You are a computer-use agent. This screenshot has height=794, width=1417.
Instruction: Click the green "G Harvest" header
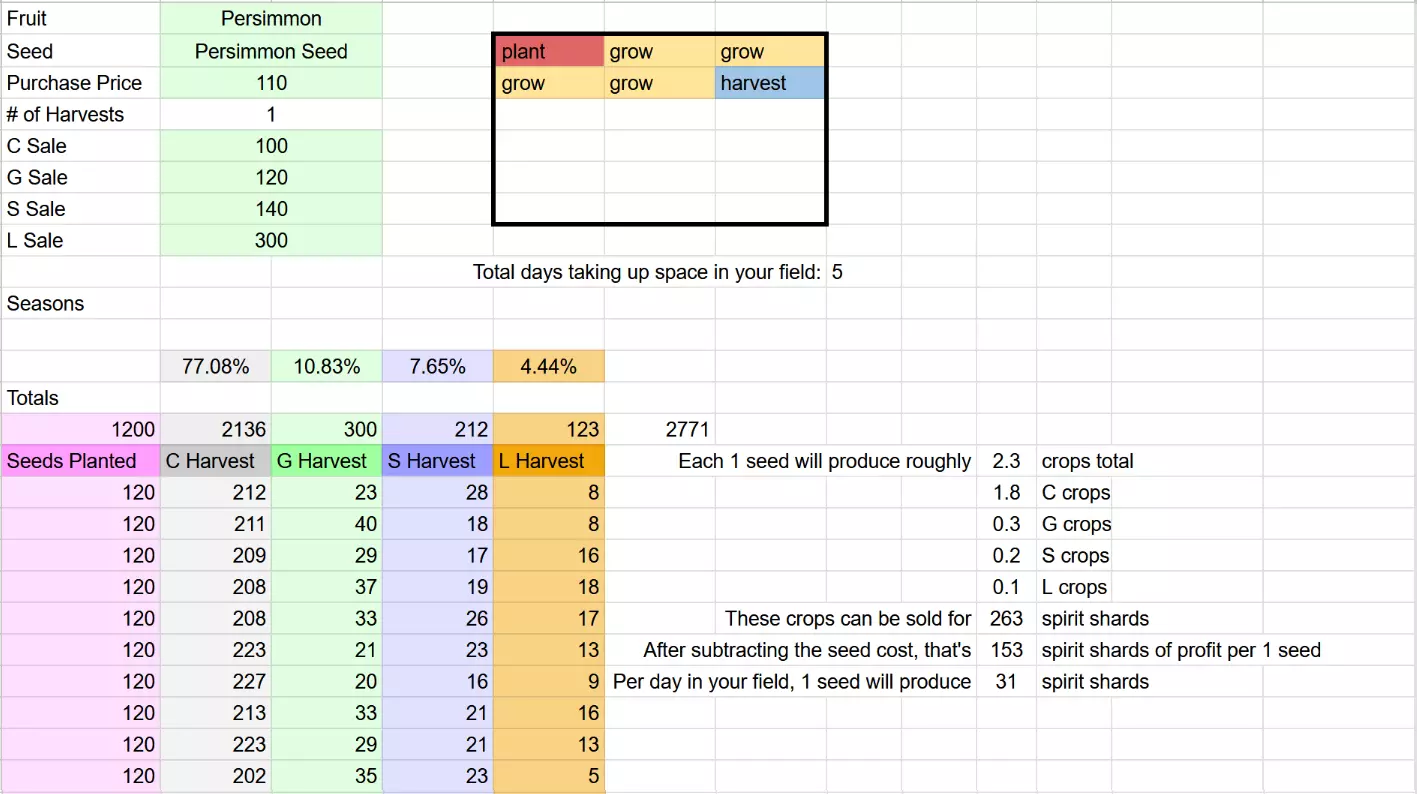point(326,461)
